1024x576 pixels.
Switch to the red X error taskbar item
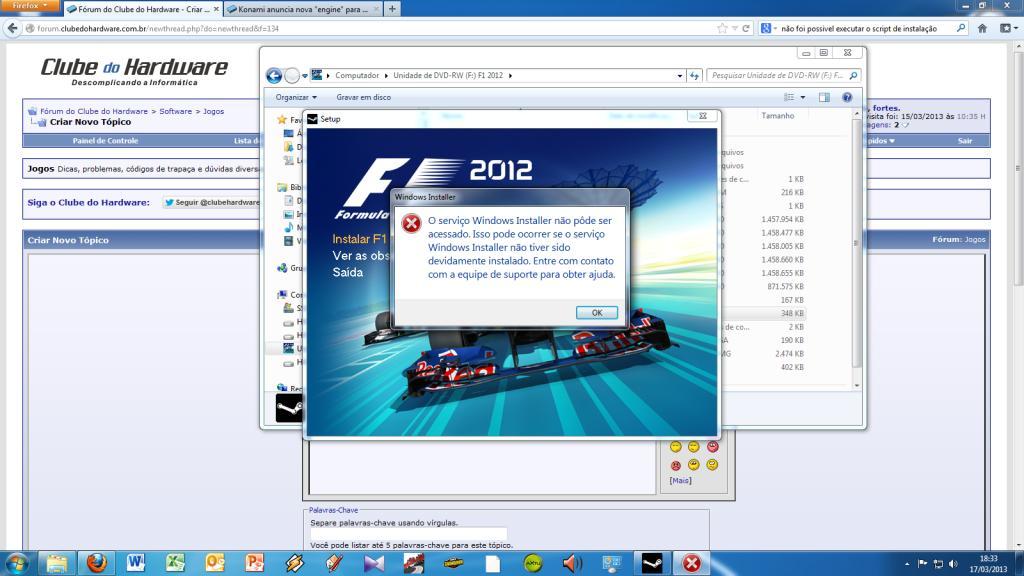pyautogui.click(x=692, y=563)
